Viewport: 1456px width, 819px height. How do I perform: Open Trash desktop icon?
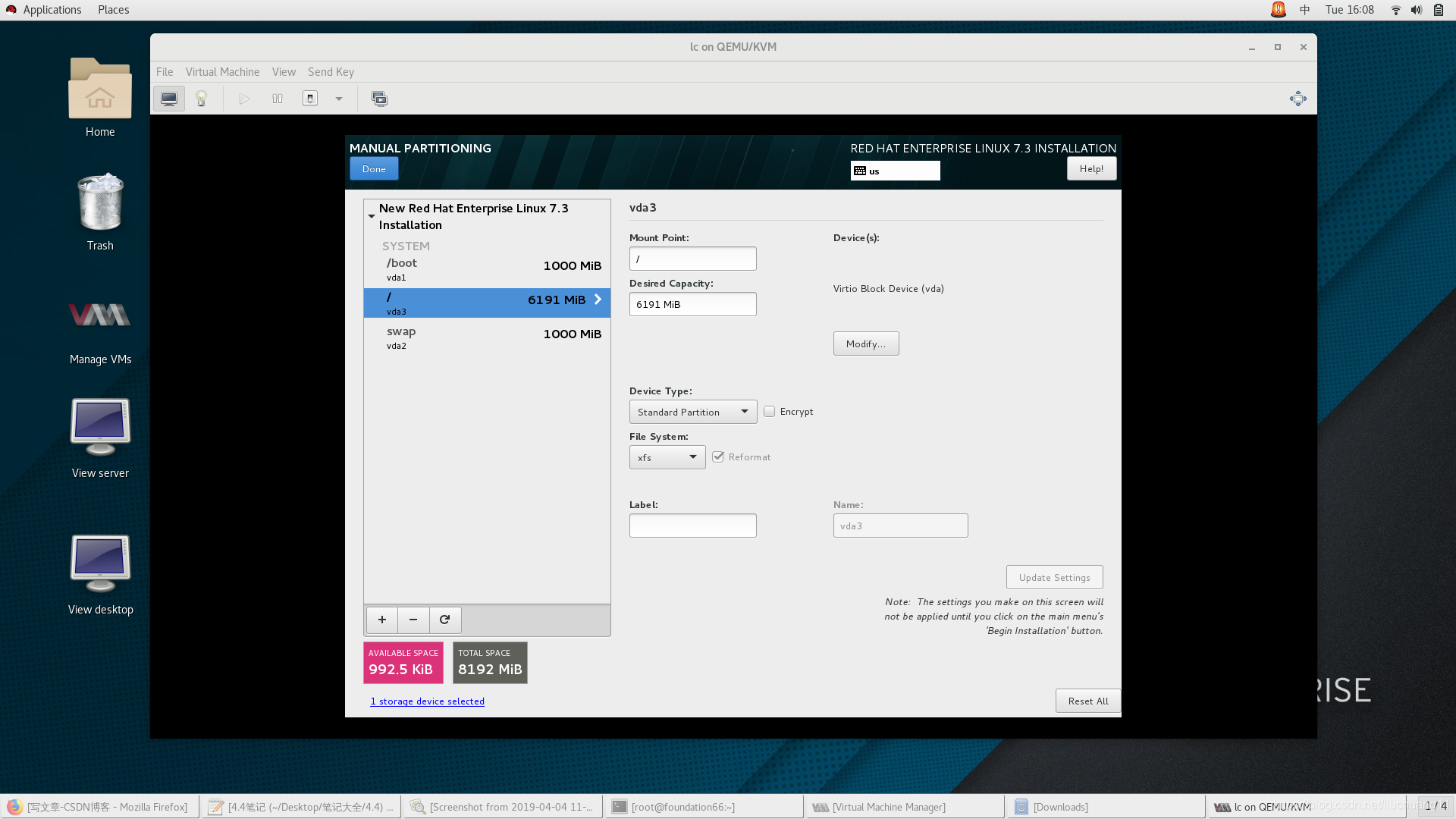[x=100, y=212]
